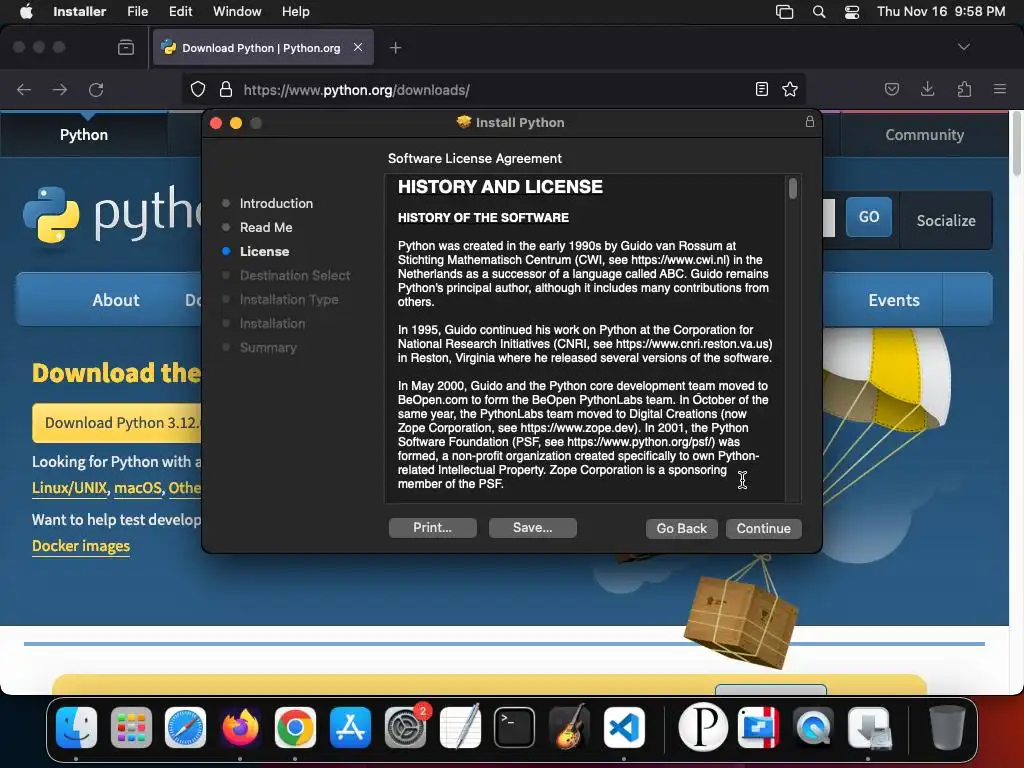
Task: Click the Firefox page scrollbar
Action: 1017,144
